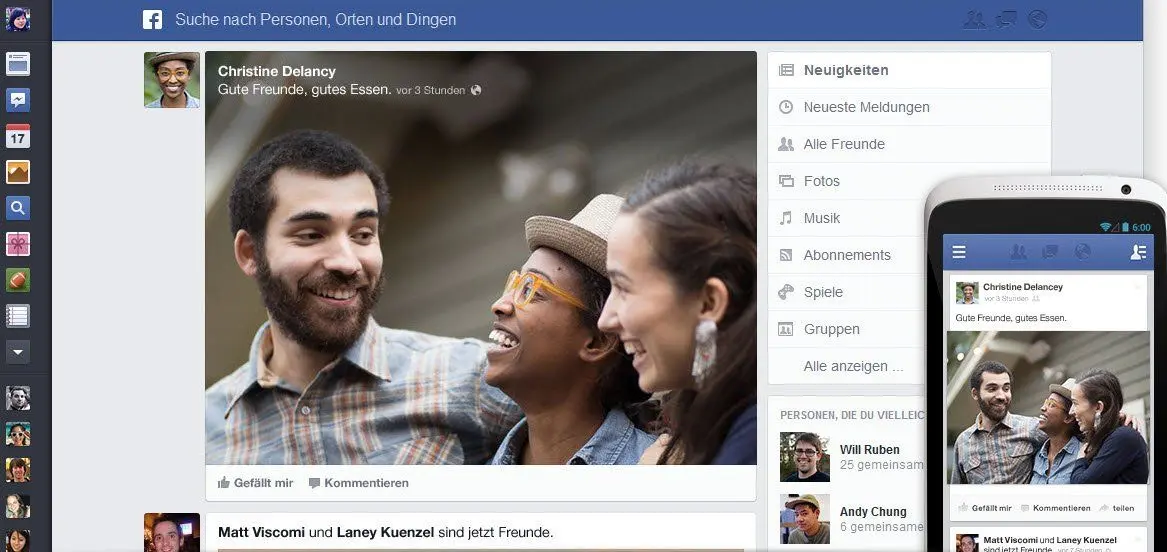Viewport: 1167px width, 552px height.
Task: Open the pink gift icon in sidebar
Action: [18, 244]
